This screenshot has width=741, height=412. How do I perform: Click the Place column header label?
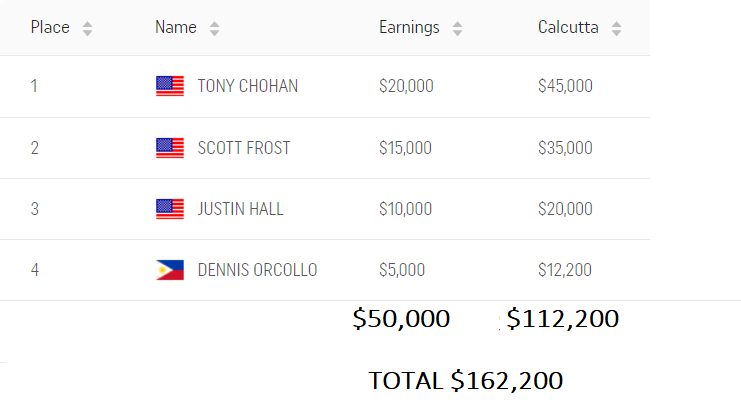50,28
